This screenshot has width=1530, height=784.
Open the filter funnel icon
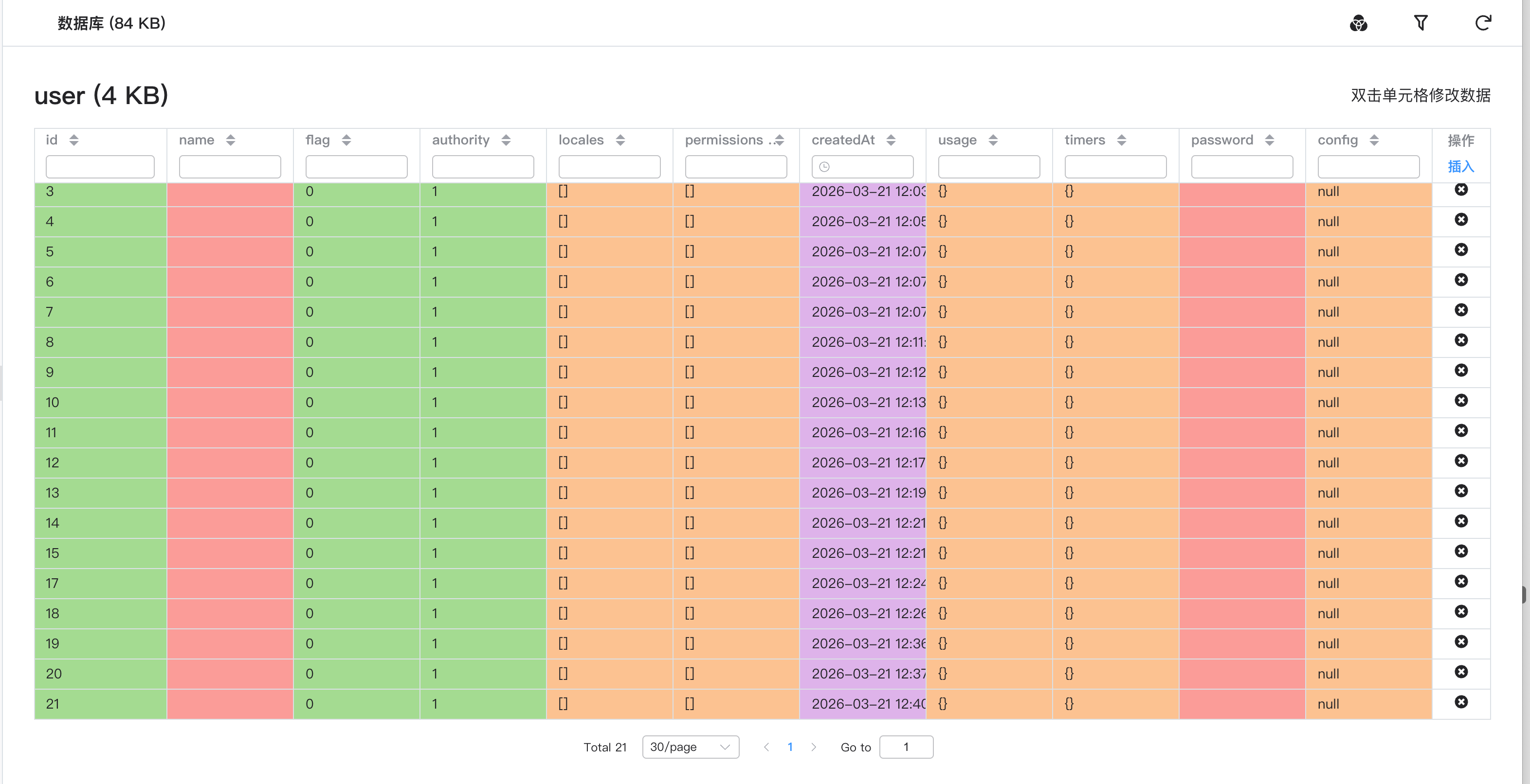click(1421, 23)
